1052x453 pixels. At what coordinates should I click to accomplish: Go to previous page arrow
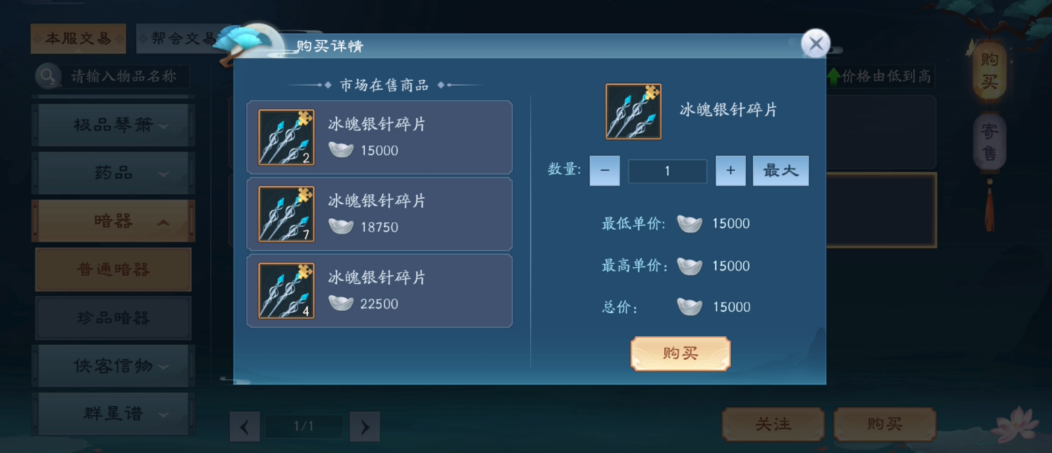(245, 426)
